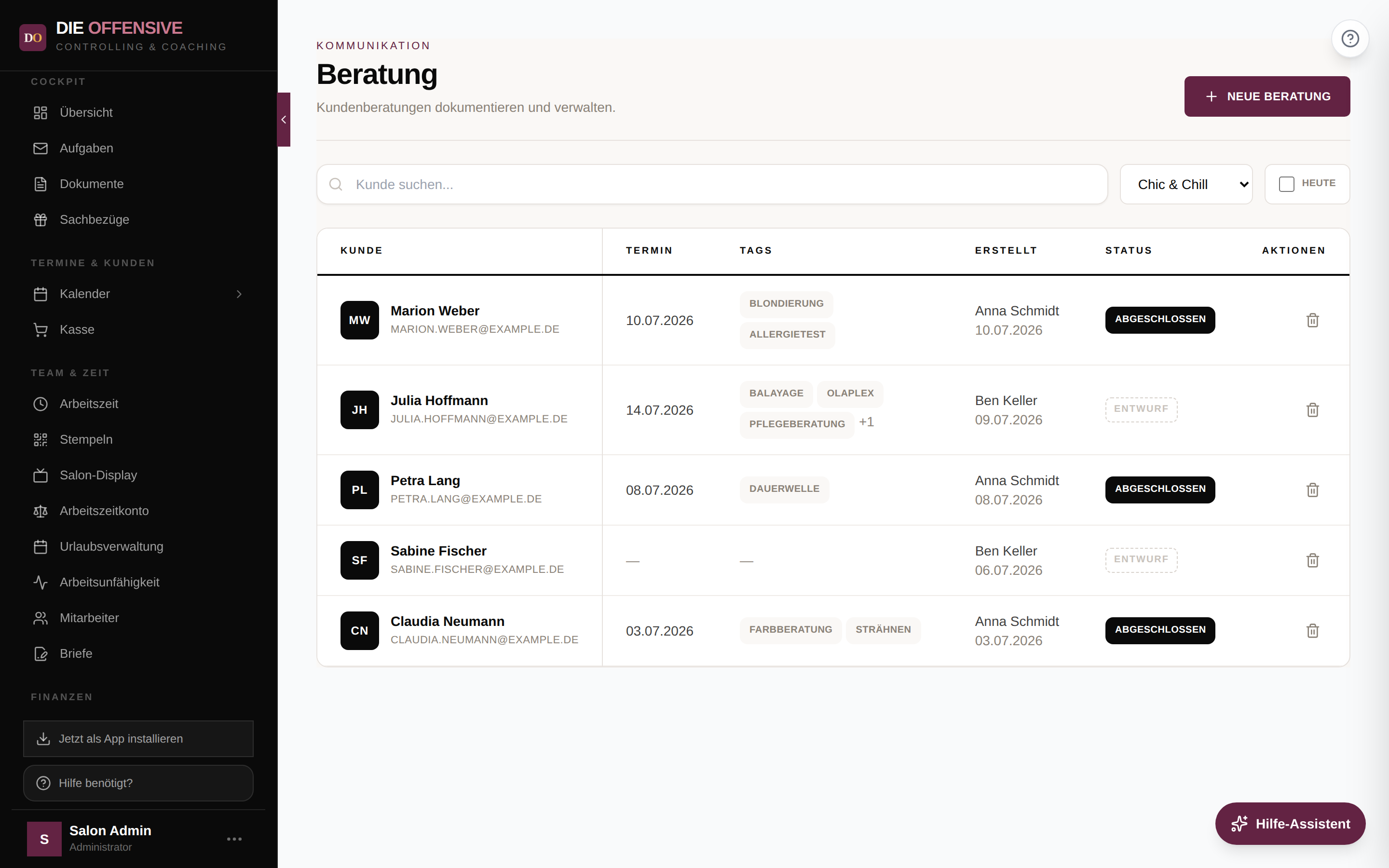Delete Sabine Fischer's consultation via trash icon
Image resolution: width=1389 pixels, height=868 pixels.
tap(1313, 560)
